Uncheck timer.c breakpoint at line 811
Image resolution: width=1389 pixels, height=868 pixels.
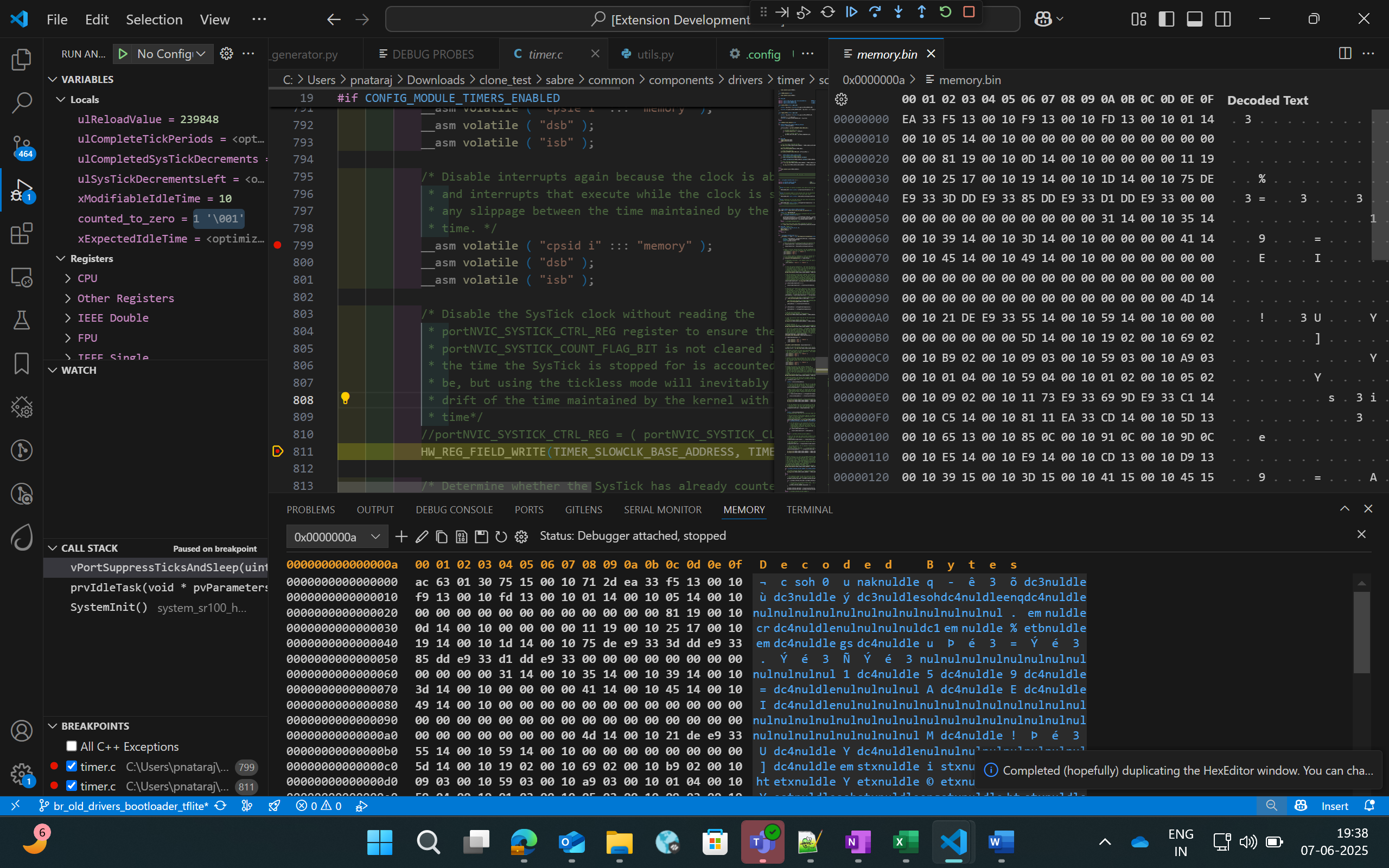(x=72, y=786)
